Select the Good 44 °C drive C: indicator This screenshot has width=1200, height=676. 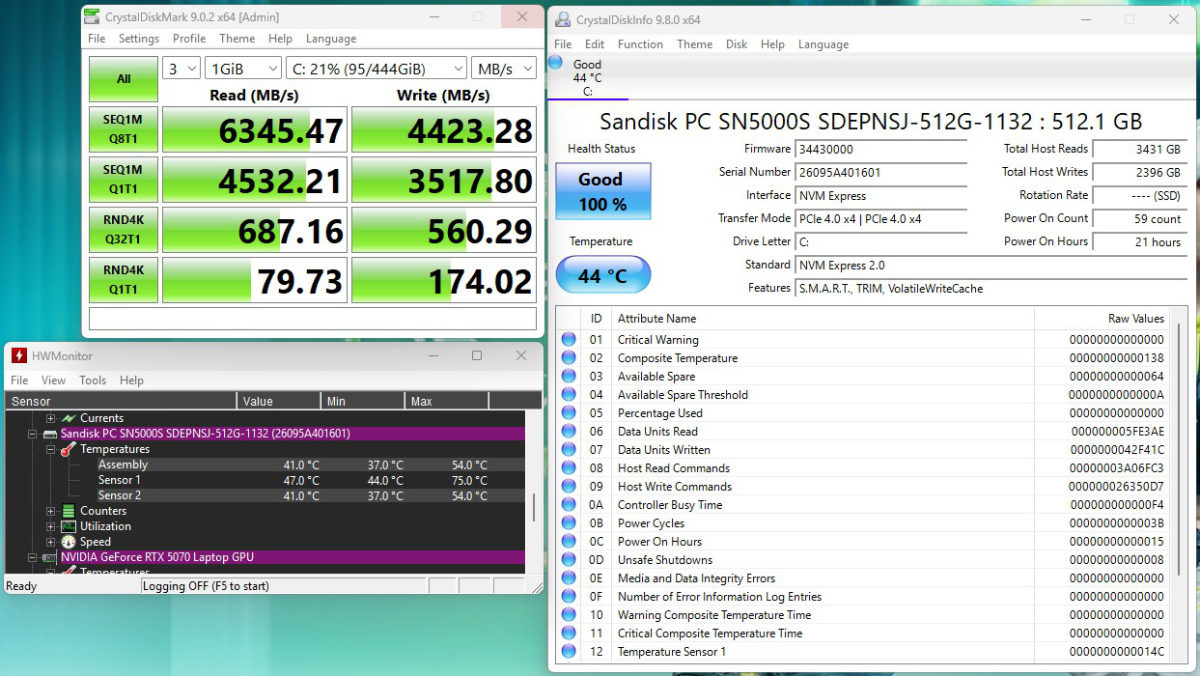coord(587,78)
